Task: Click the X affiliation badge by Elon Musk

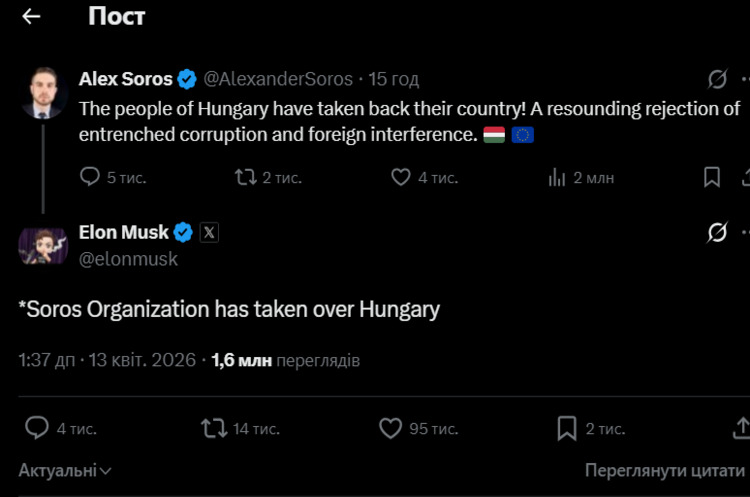Action: click(209, 233)
